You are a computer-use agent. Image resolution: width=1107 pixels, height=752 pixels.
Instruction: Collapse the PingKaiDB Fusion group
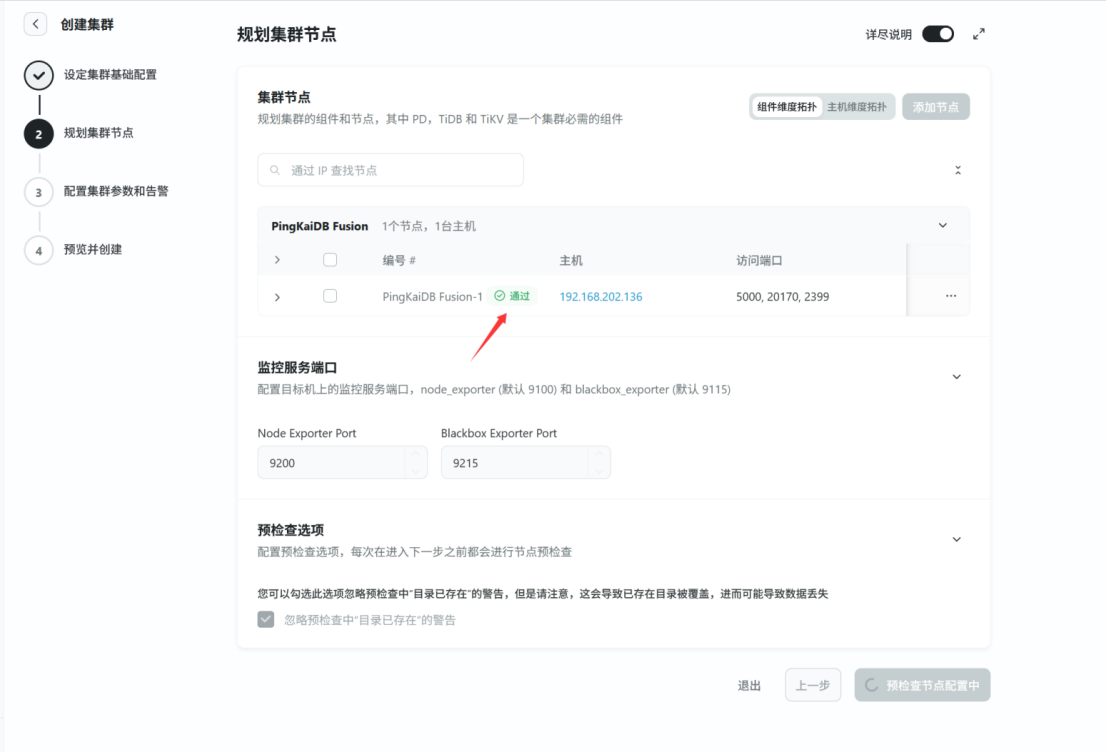tap(942, 226)
